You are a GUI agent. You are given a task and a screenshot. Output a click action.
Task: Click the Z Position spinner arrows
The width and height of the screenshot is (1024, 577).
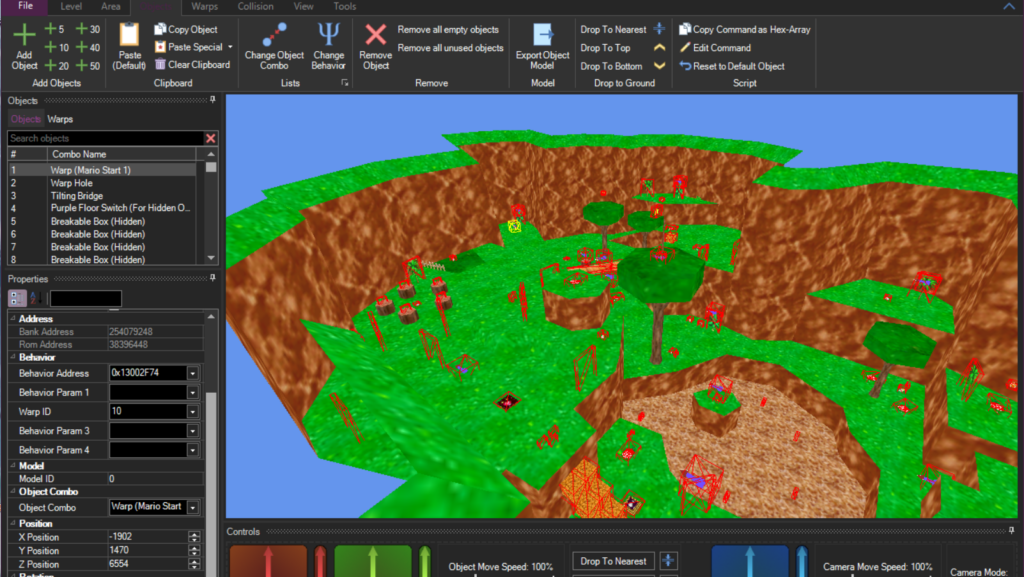[194, 564]
